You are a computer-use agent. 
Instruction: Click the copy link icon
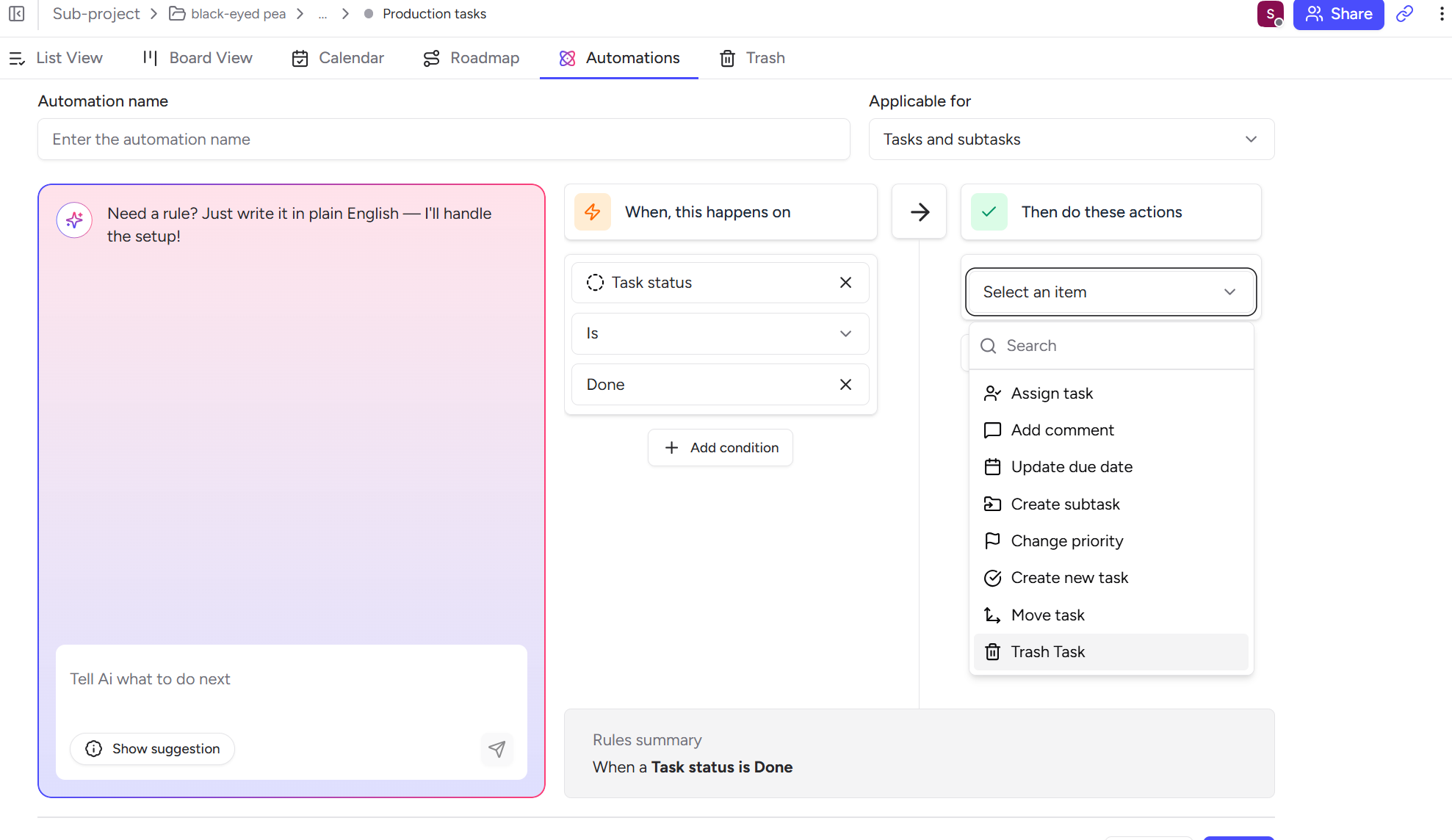tap(1404, 14)
